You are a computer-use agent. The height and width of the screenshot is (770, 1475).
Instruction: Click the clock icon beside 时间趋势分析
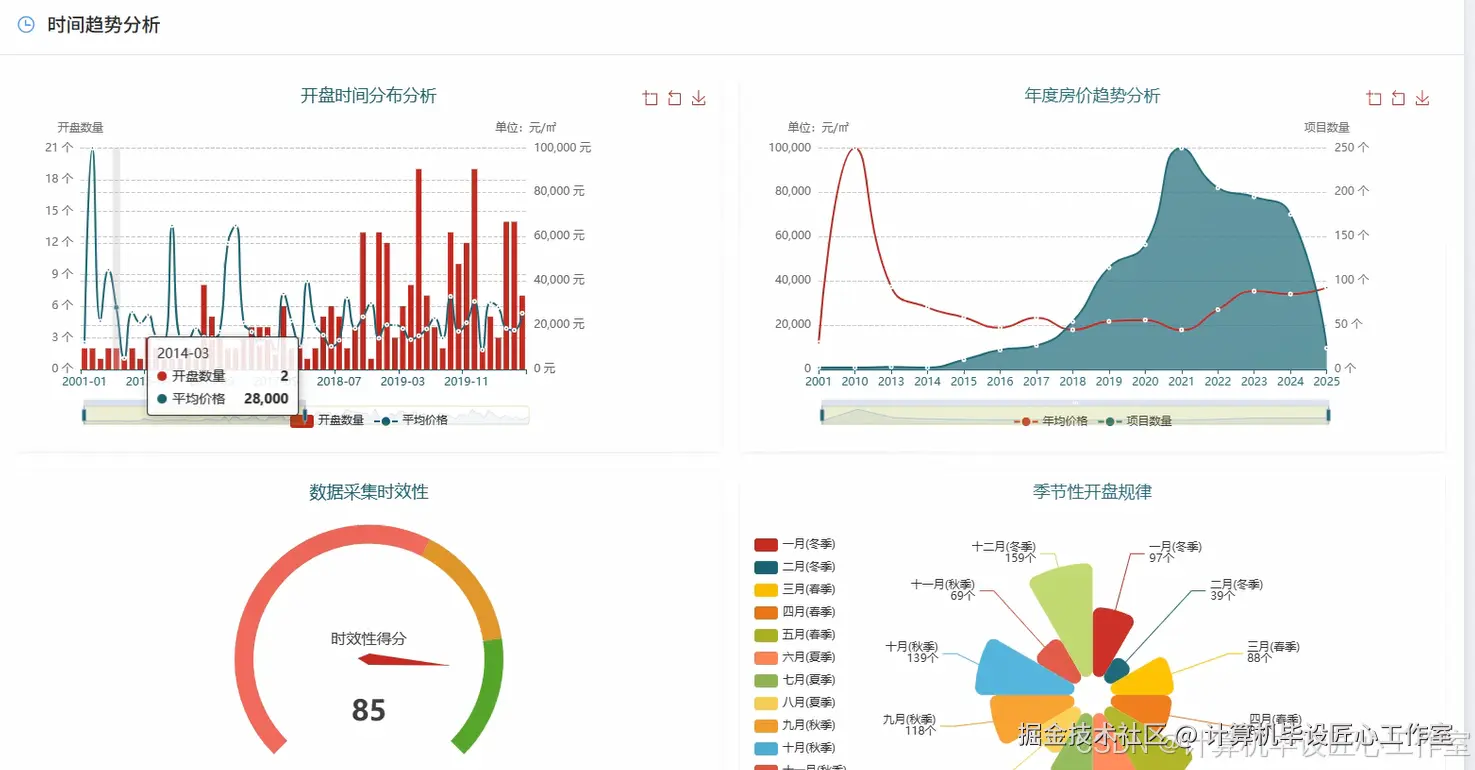point(26,25)
